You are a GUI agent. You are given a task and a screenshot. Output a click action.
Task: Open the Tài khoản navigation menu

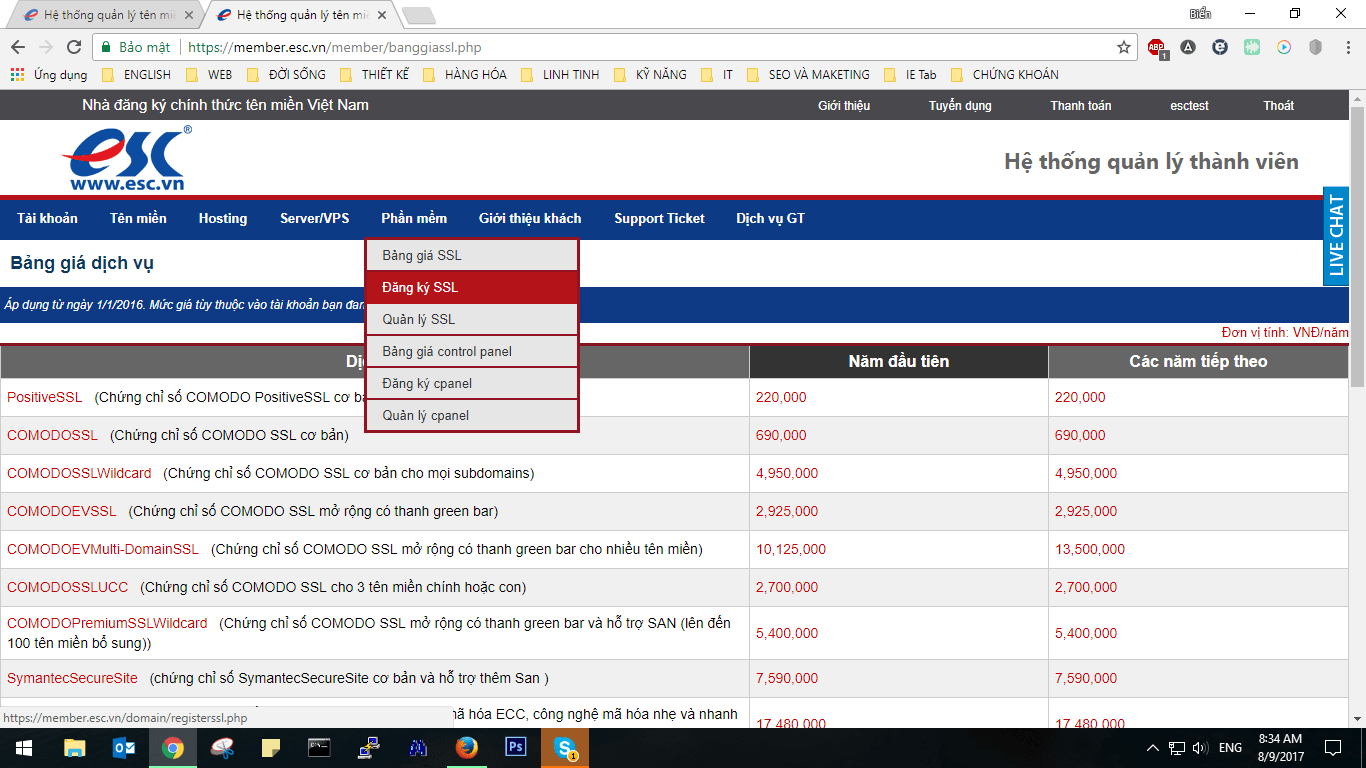tap(47, 219)
